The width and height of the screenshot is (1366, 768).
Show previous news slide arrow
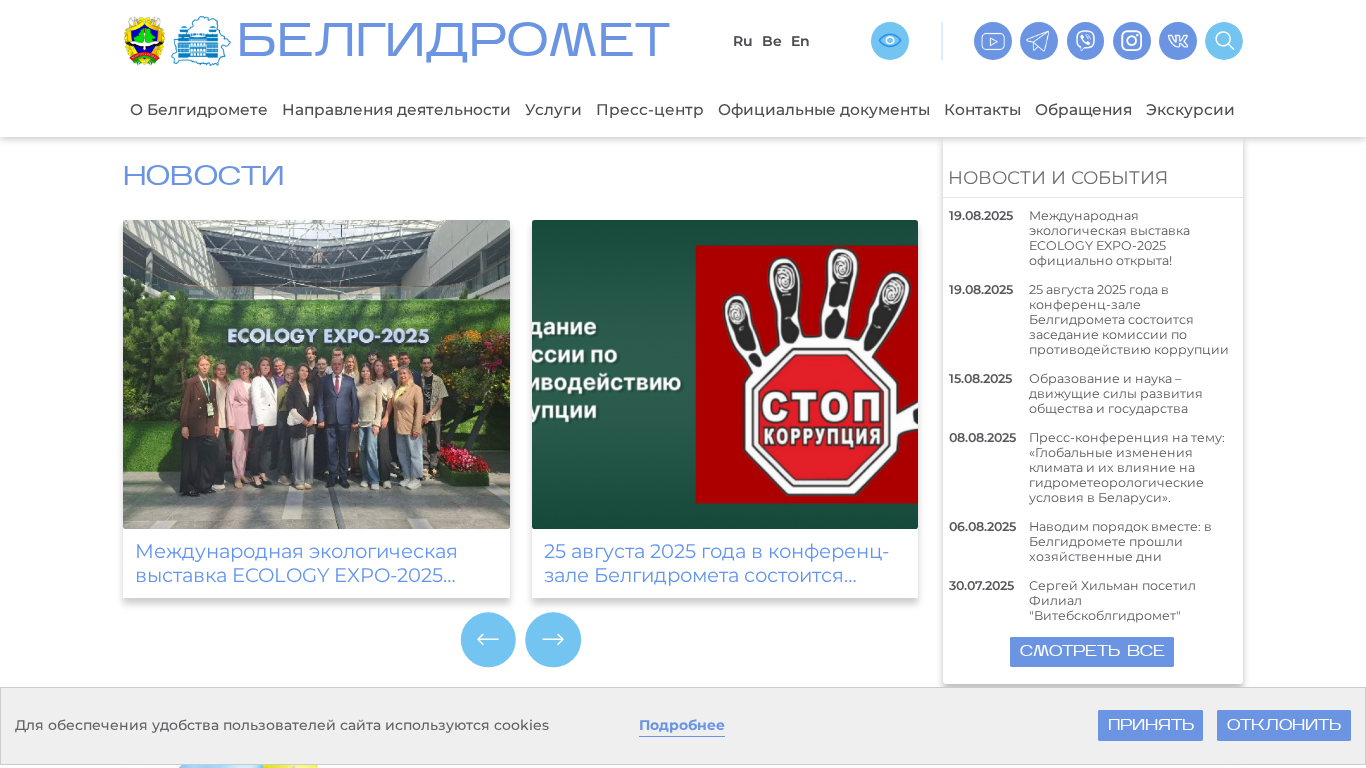pos(488,640)
